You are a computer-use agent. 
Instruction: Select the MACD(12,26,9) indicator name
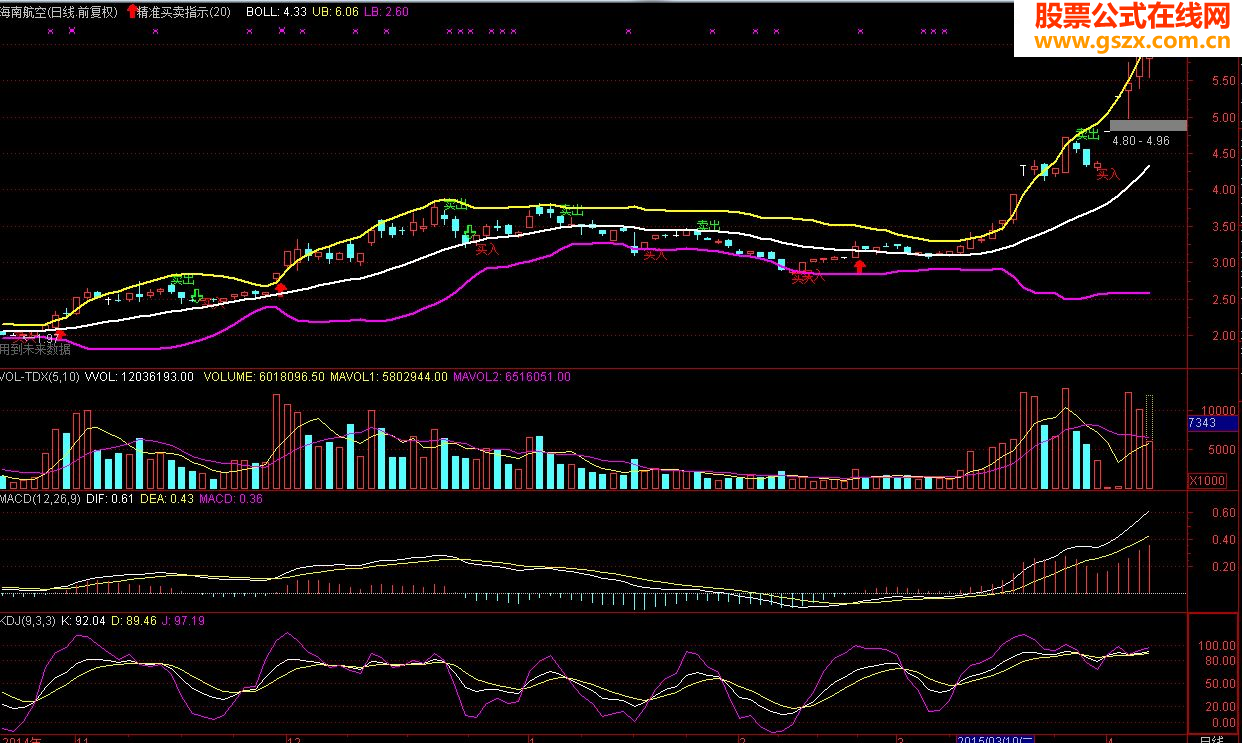pyautogui.click(x=41, y=499)
